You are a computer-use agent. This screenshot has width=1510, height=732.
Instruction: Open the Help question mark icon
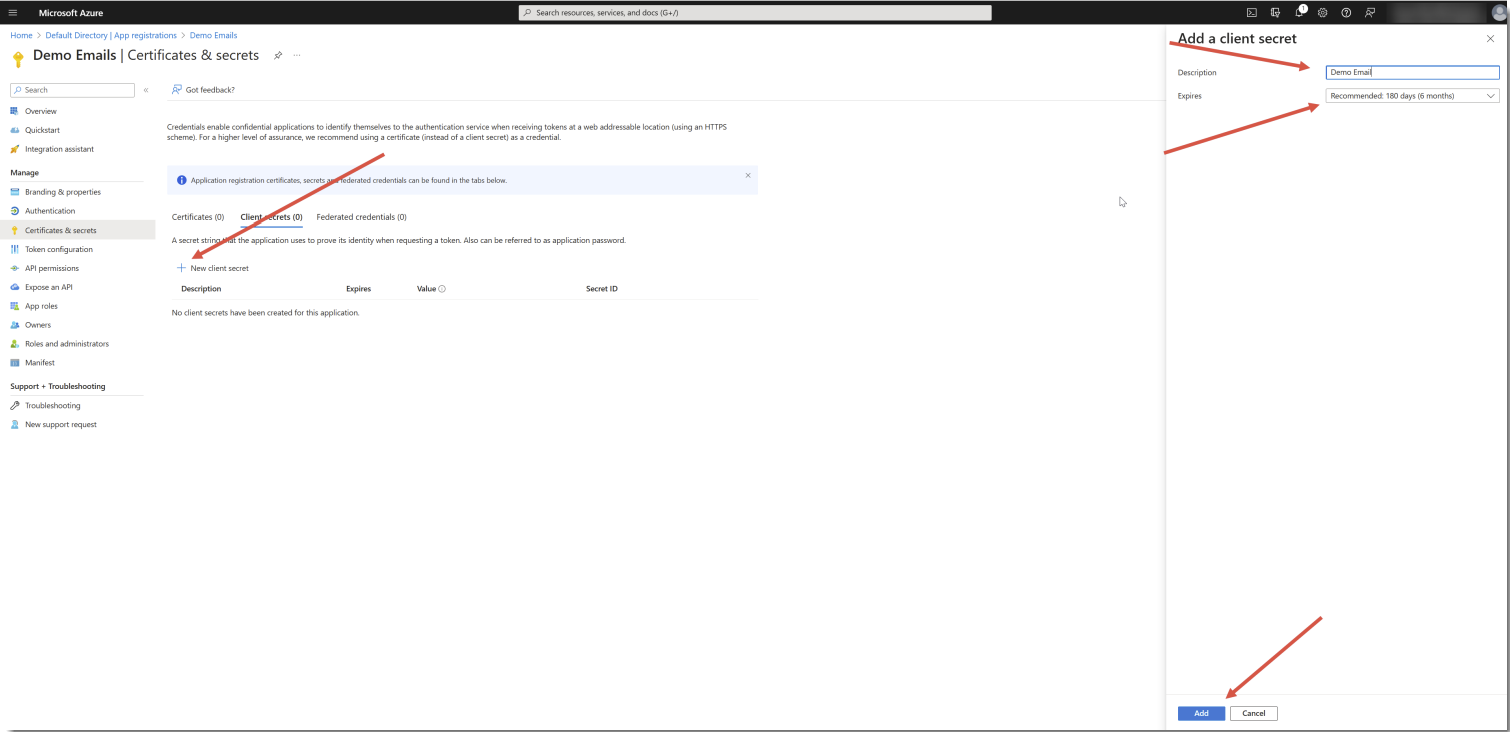click(x=1346, y=13)
